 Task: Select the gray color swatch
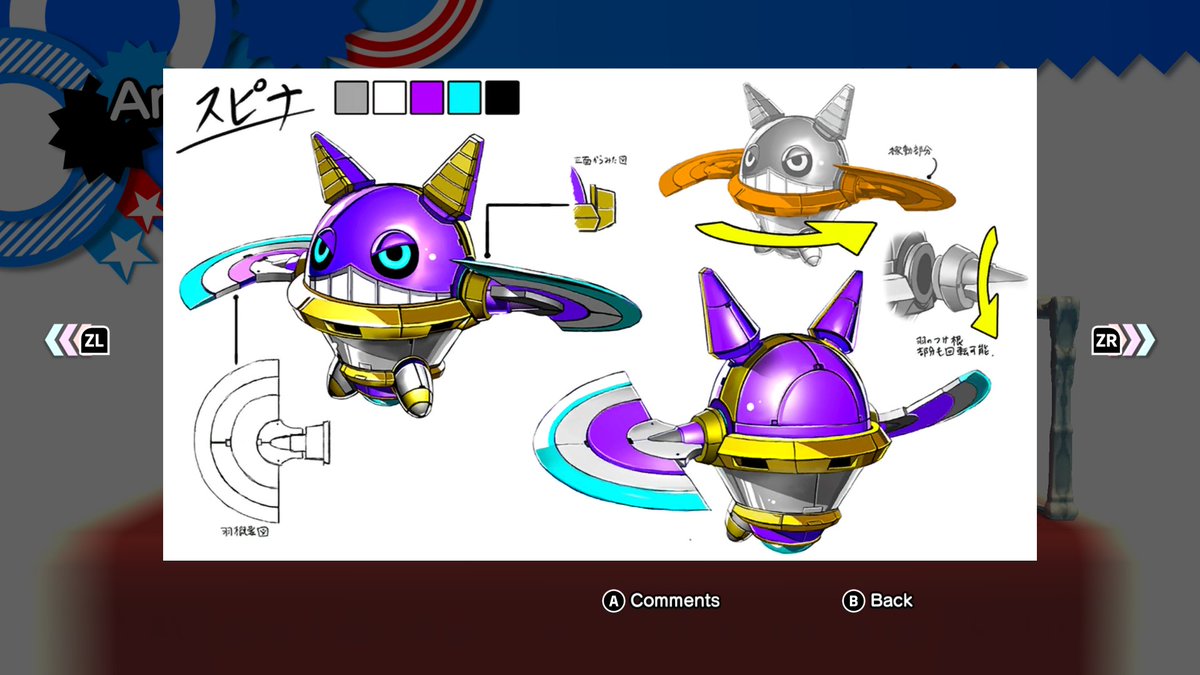tap(351, 98)
